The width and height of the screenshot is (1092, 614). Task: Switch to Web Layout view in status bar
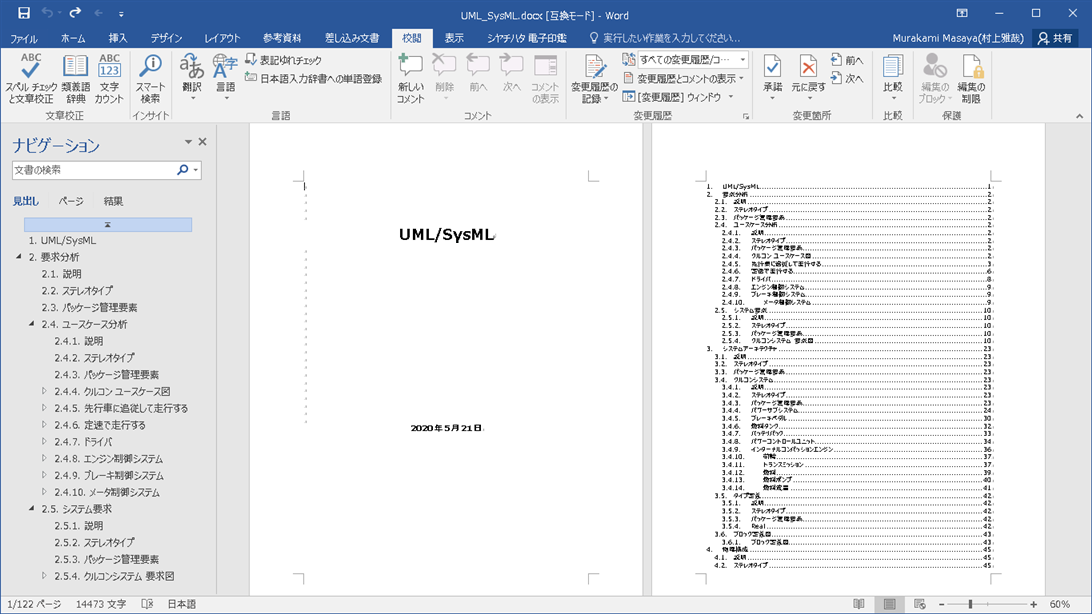click(x=919, y=604)
